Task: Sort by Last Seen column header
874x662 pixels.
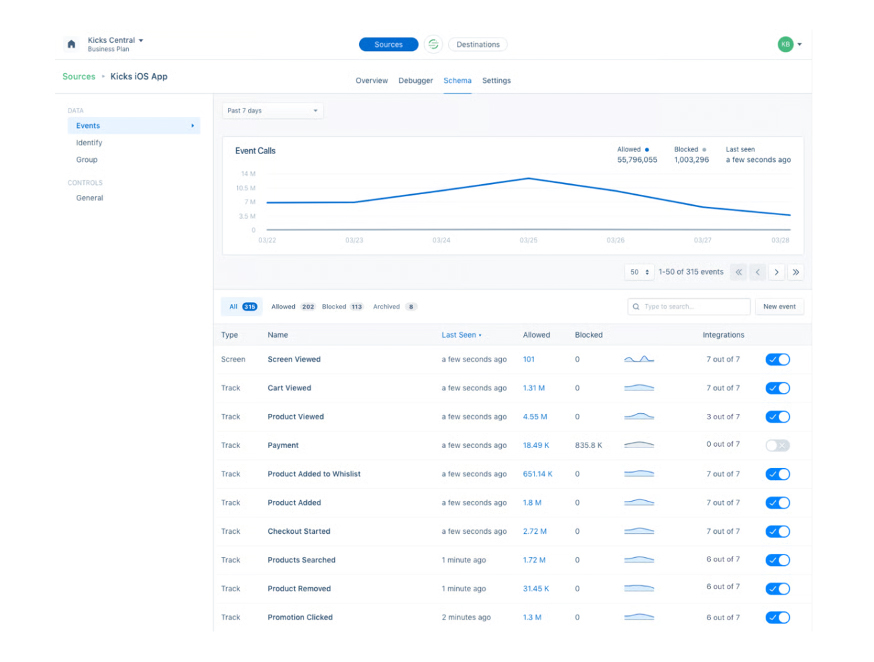Action: coord(461,335)
